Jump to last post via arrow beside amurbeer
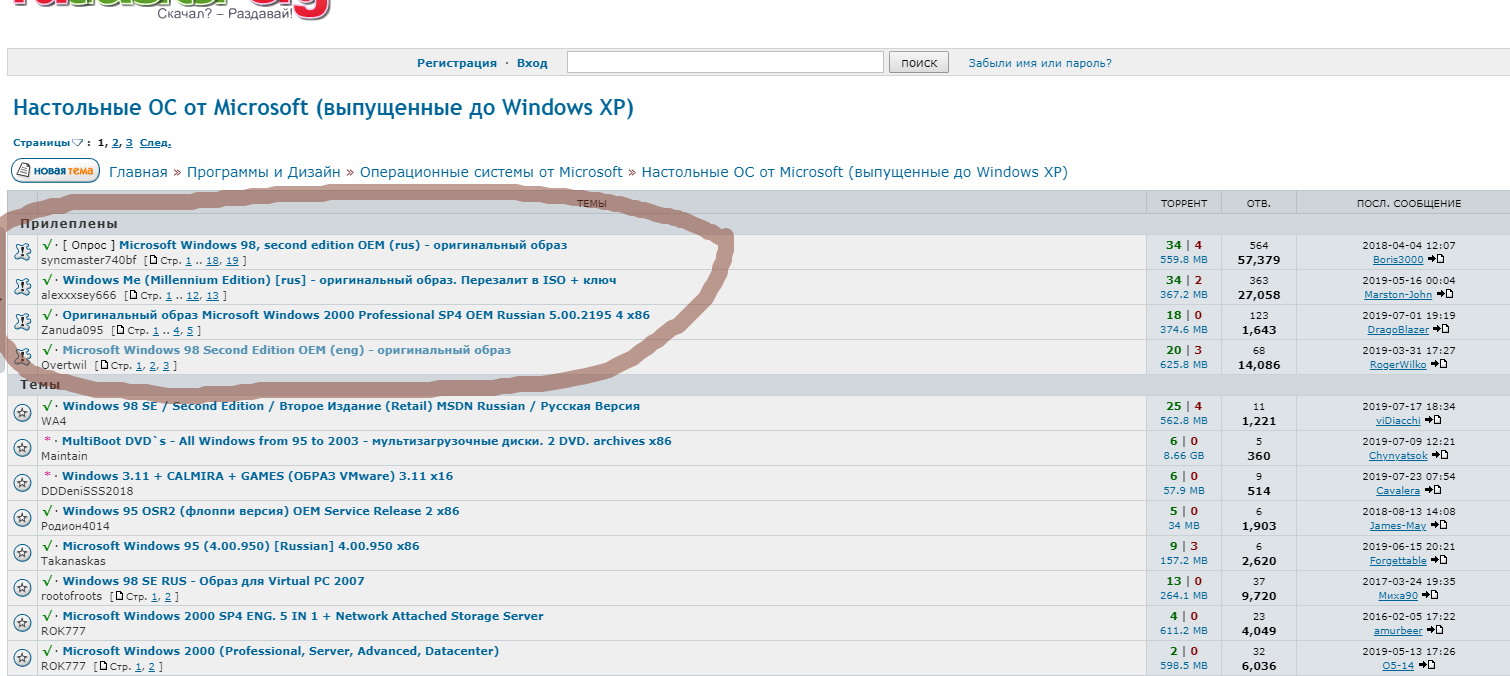Screen dimensions: 1510x676 [x=1434, y=631]
